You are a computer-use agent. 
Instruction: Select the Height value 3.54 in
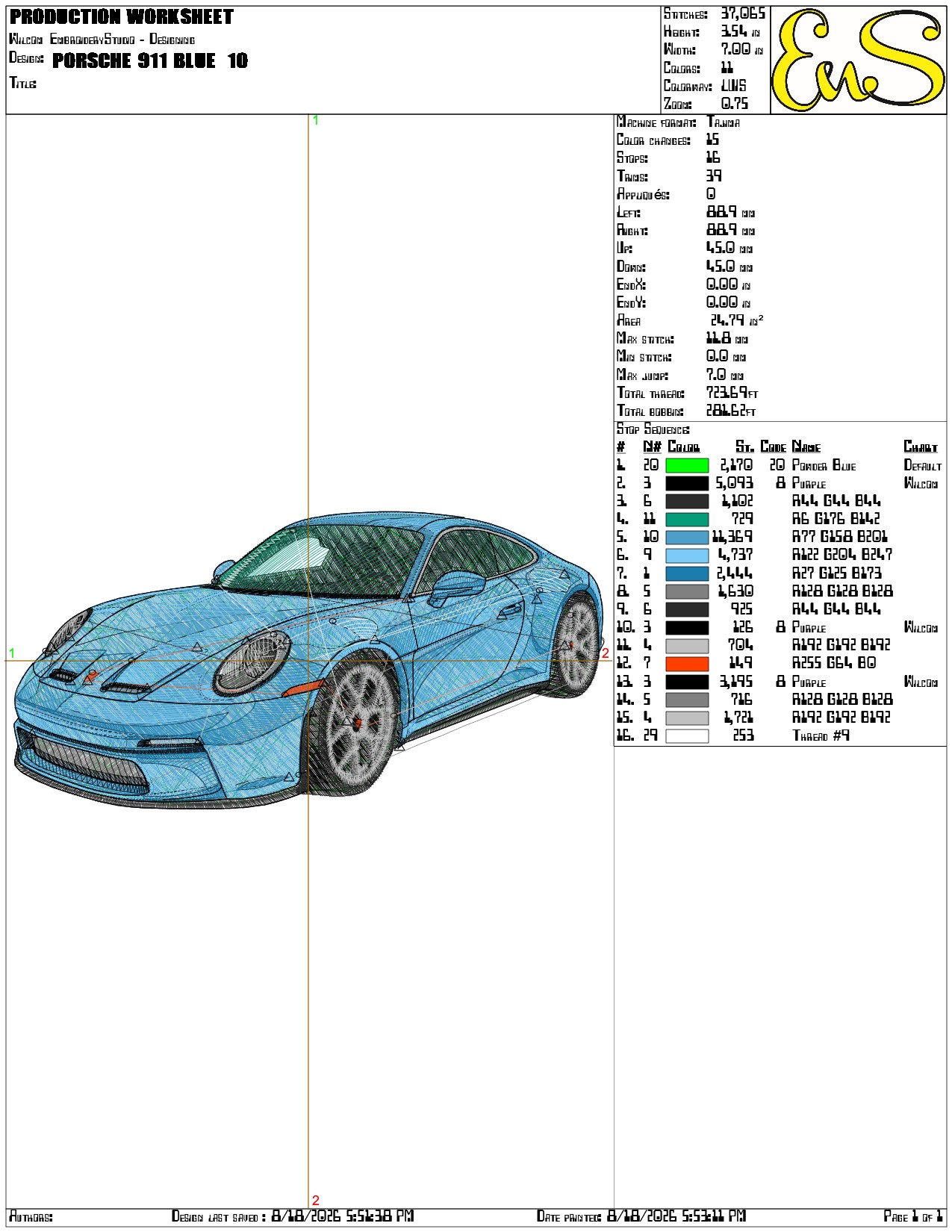pos(740,31)
